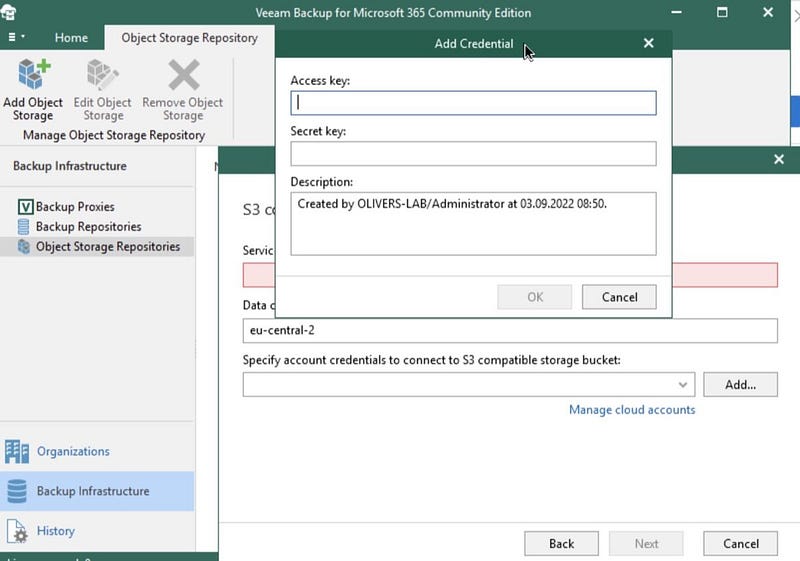Viewport: 800px width, 561px height.
Task: Click the red Service point field
Action: [x=724, y=275]
